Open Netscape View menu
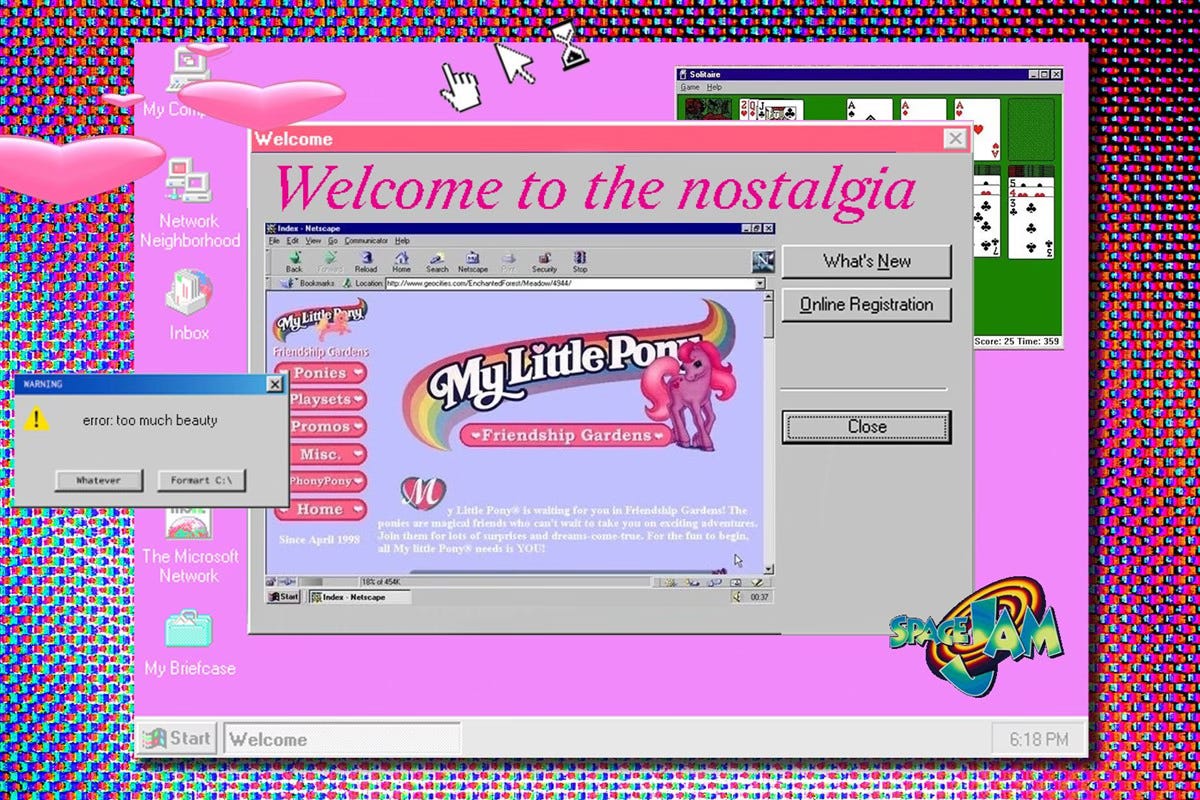The height and width of the screenshot is (800, 1200). [313, 241]
